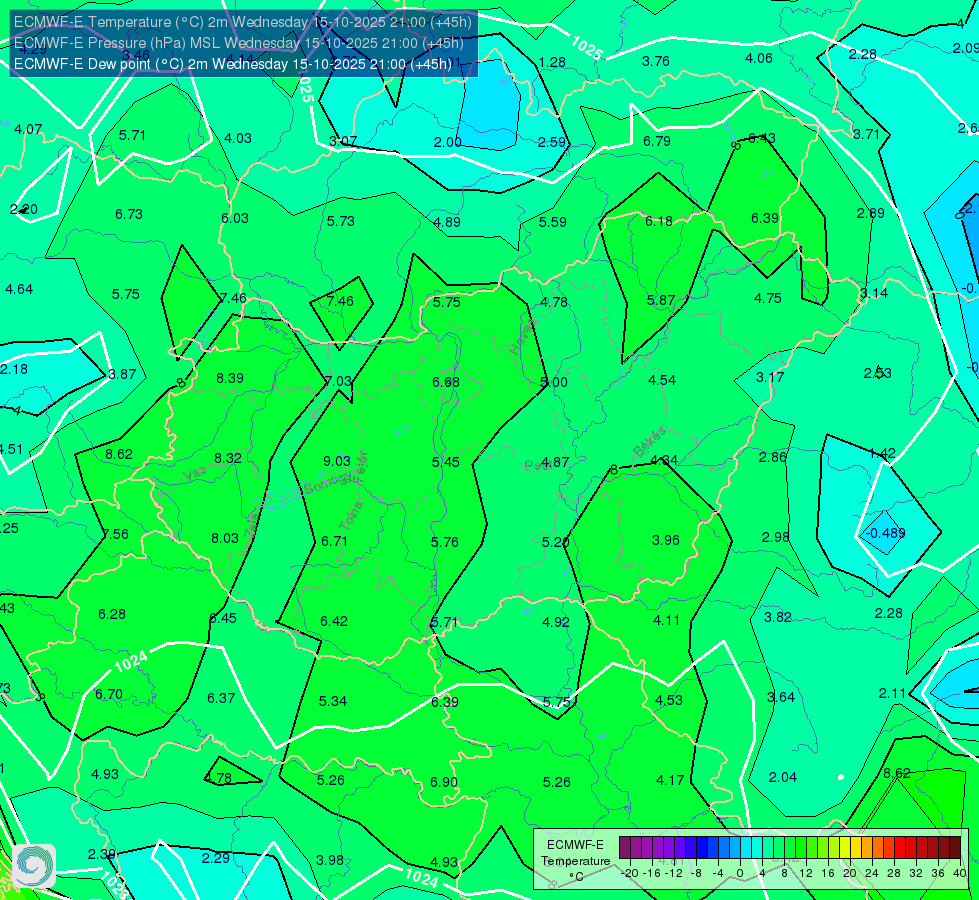This screenshot has width=979, height=900.
Task: Click the 1.28 temperature value
Action: [552, 62]
